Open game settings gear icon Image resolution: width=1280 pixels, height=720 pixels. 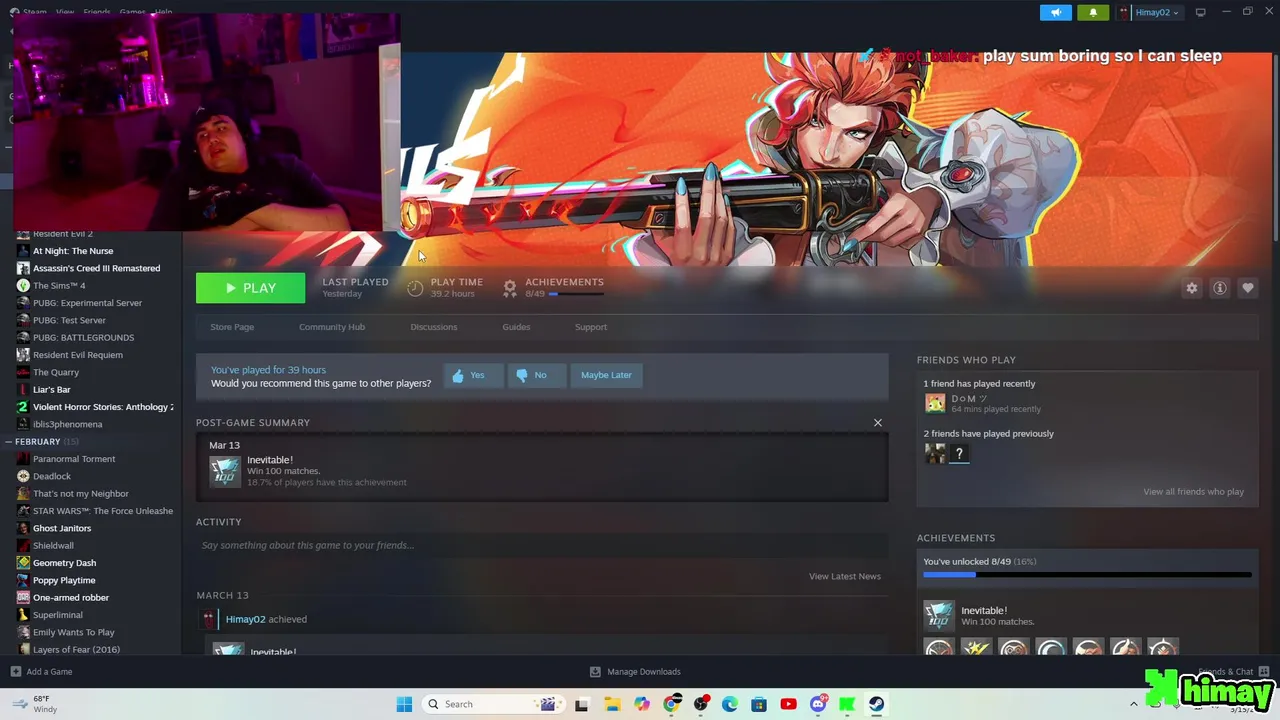tap(1192, 288)
